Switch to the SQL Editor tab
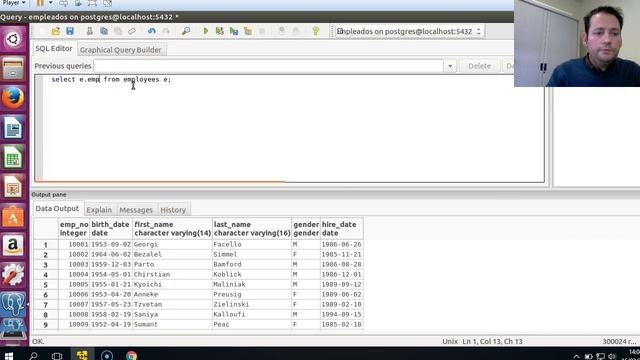The width and height of the screenshot is (640, 360). pos(53,49)
